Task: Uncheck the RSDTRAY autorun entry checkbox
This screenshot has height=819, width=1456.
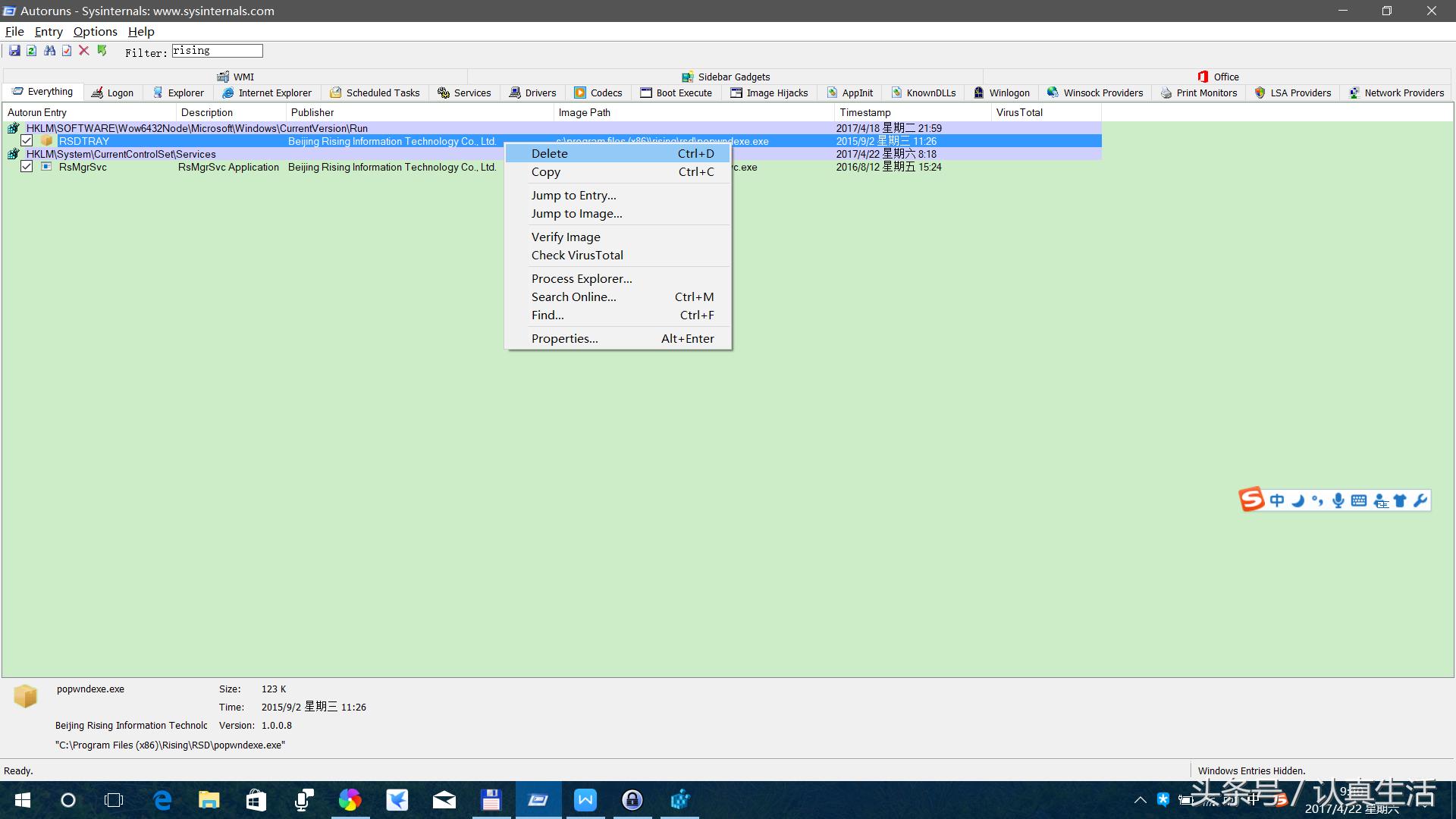Action: pos(27,141)
